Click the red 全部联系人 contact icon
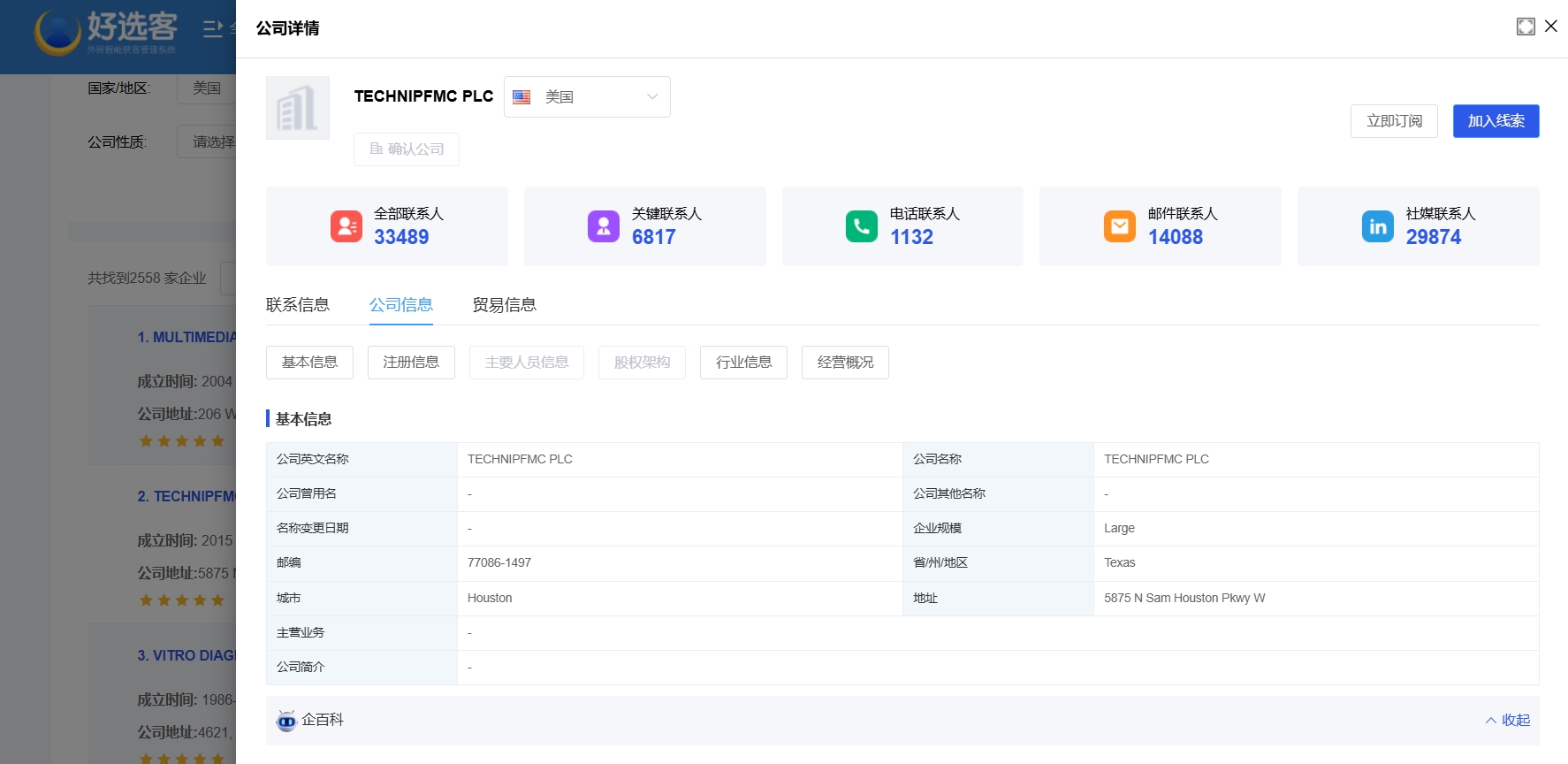The image size is (1568, 764). pos(346,226)
